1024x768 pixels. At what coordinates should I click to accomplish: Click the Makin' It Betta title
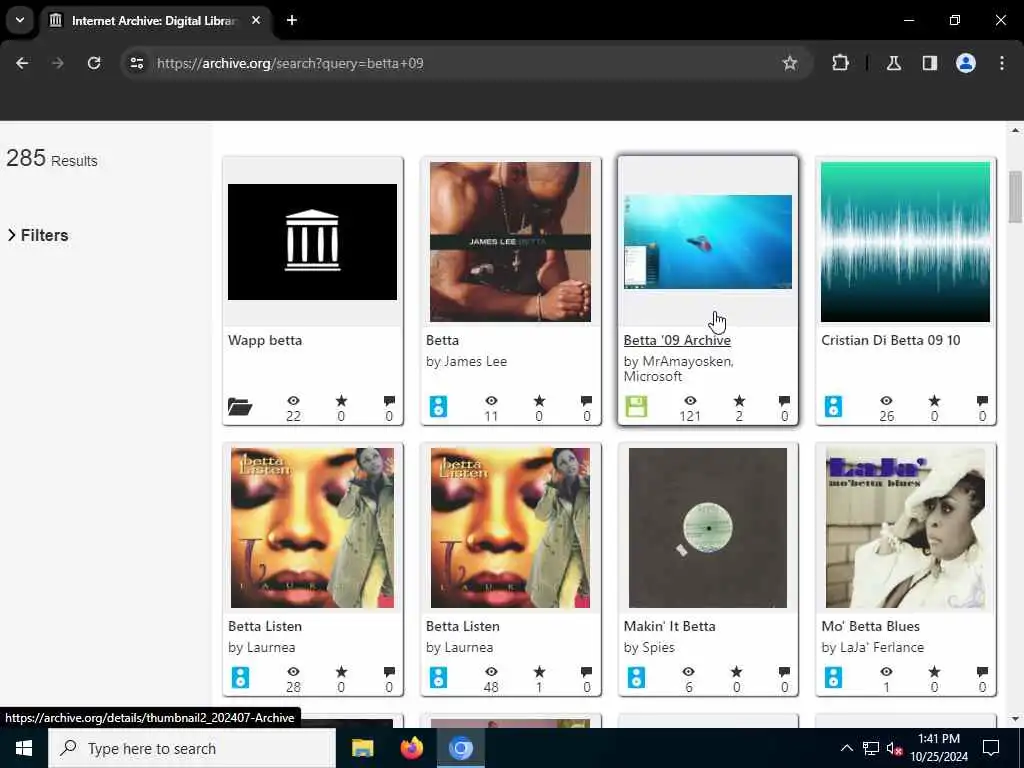coord(669,626)
